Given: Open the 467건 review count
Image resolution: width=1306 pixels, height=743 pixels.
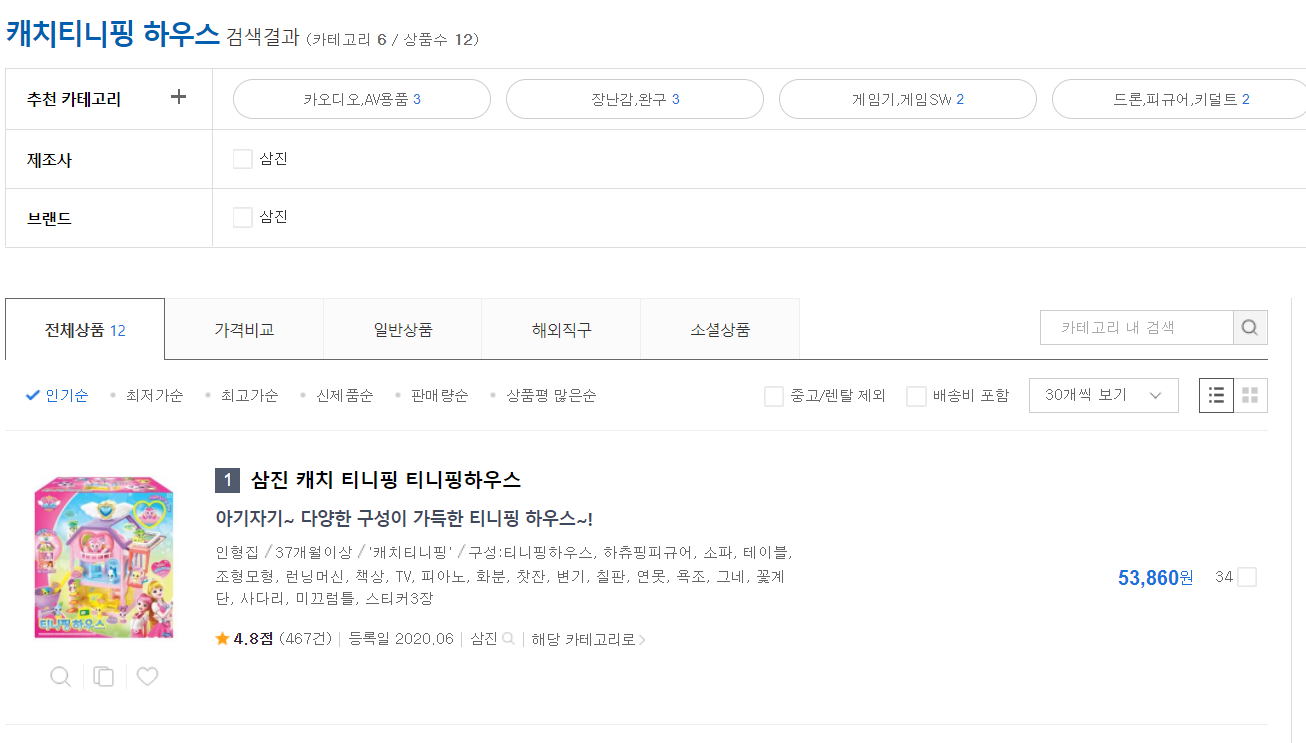Looking at the screenshot, I should point(305,639).
